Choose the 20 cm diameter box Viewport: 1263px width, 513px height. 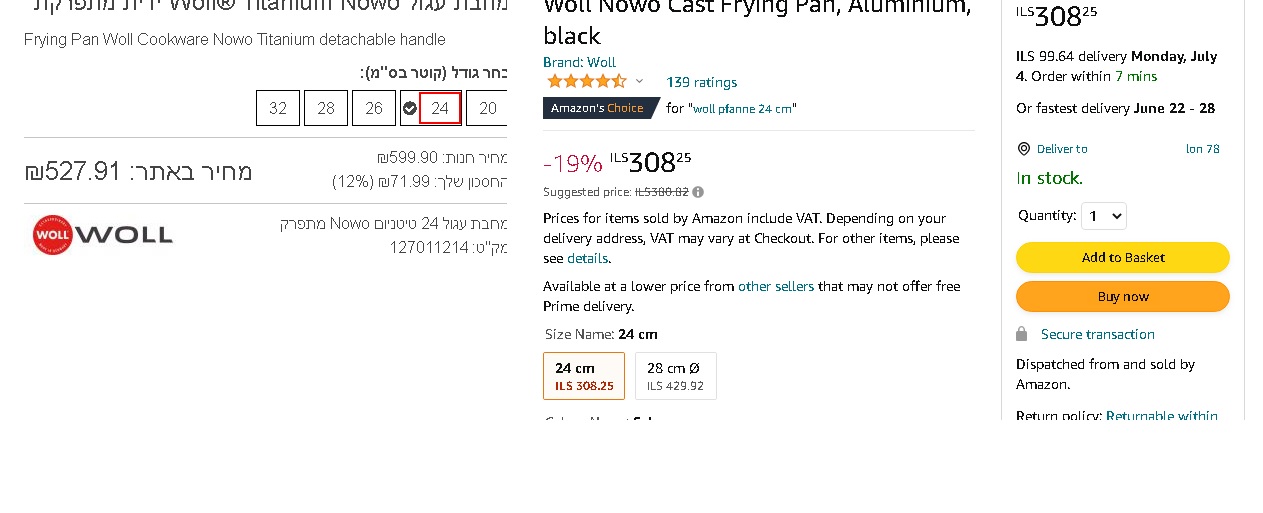(488, 108)
